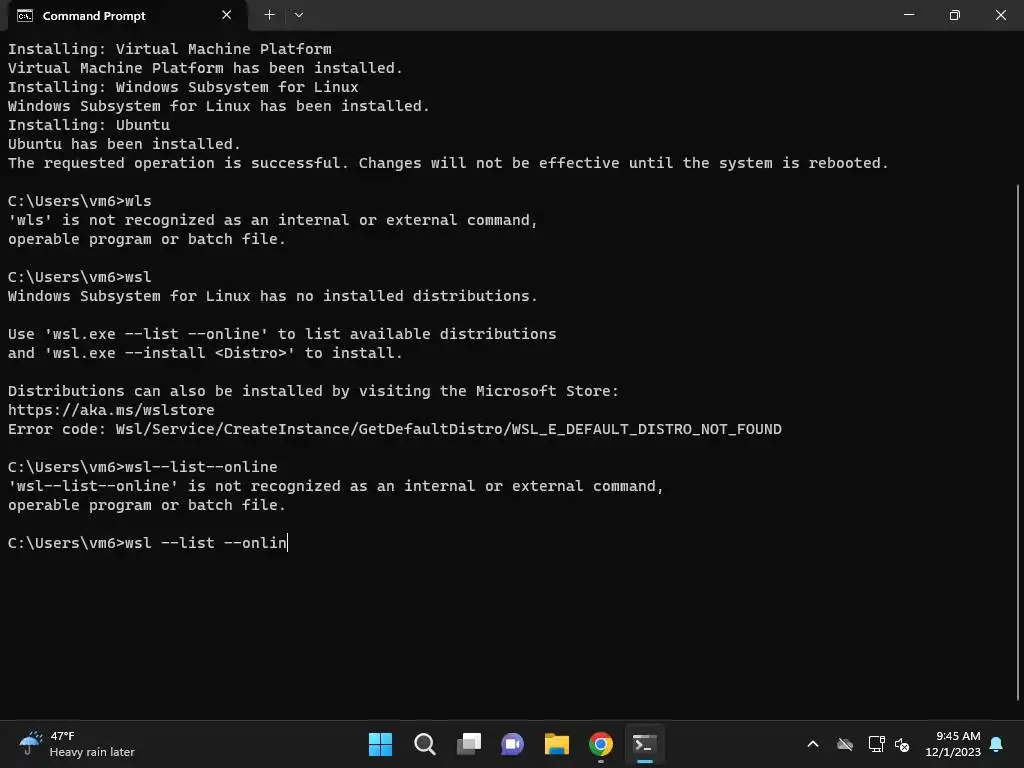Close the Command Prompt tab
Viewport: 1024px width, 768px height.
227,15
